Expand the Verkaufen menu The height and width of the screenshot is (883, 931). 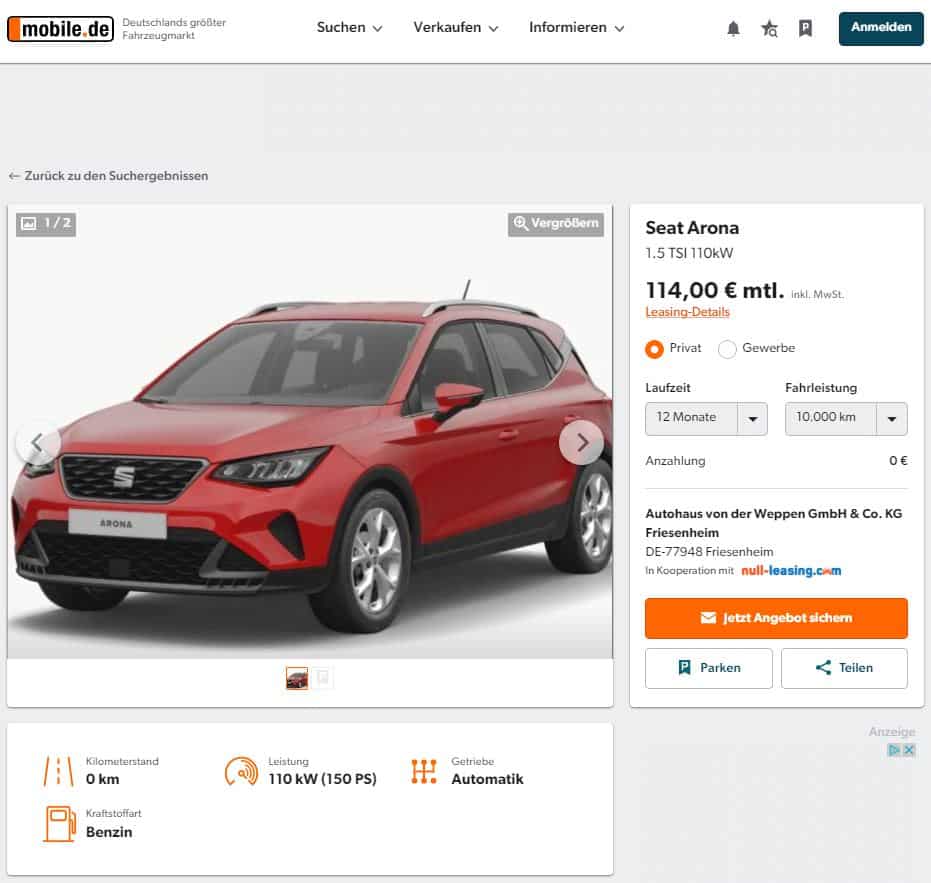pyautogui.click(x=455, y=28)
